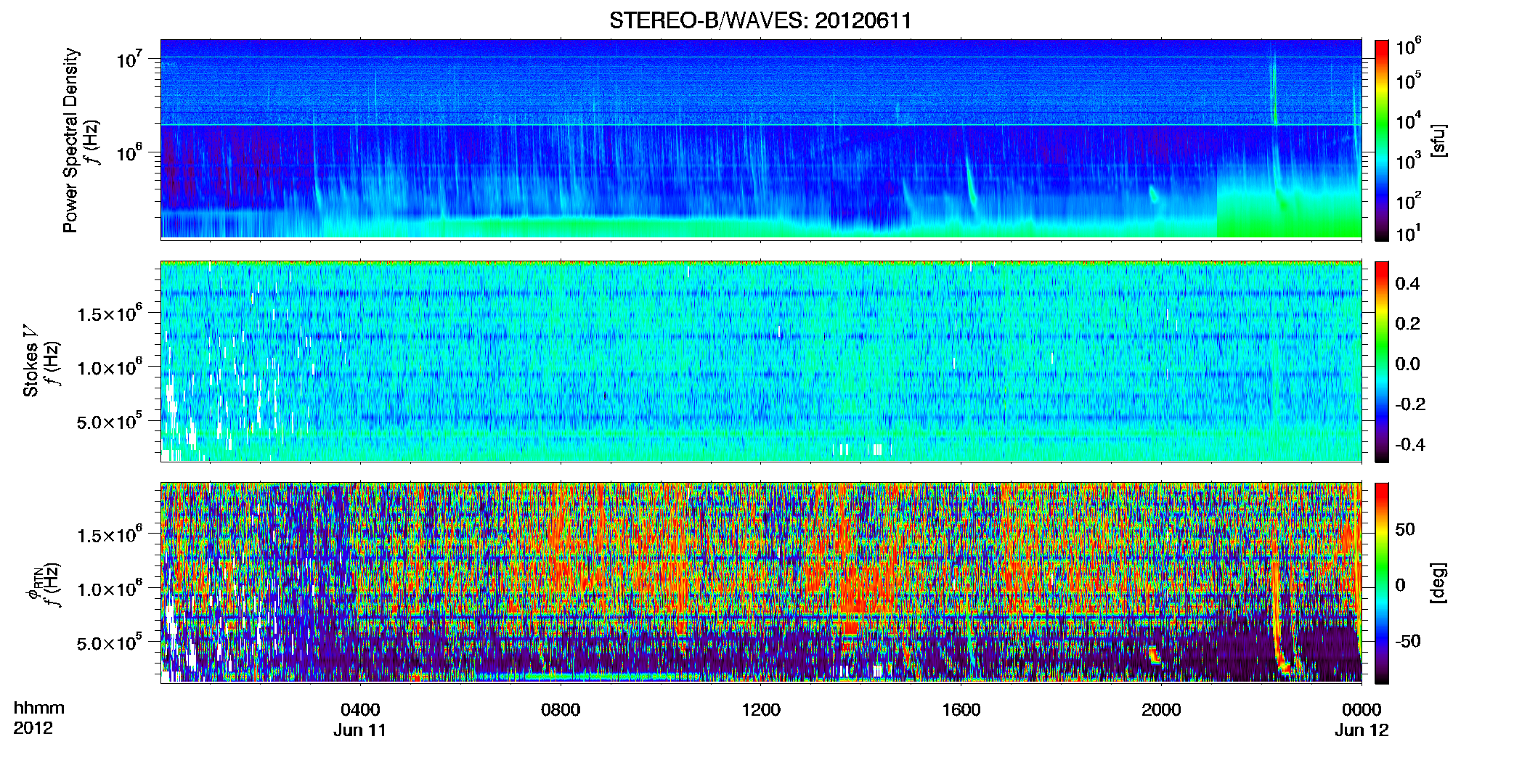Screen dimensions: 1522x784
Task: Click the plot title STEREO-B/WAVES: 20120611
Action: (760, 20)
